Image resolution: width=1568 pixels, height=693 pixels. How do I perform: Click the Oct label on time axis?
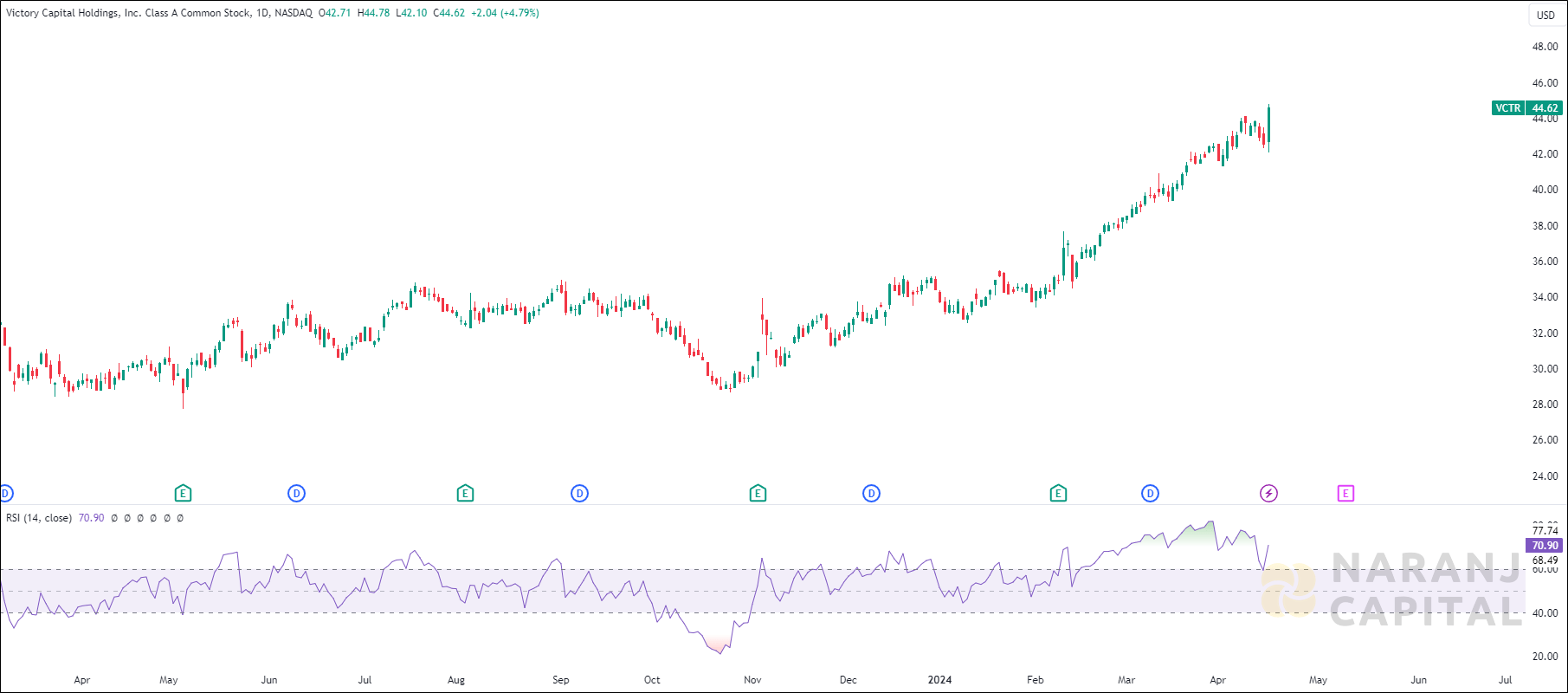pyautogui.click(x=652, y=680)
